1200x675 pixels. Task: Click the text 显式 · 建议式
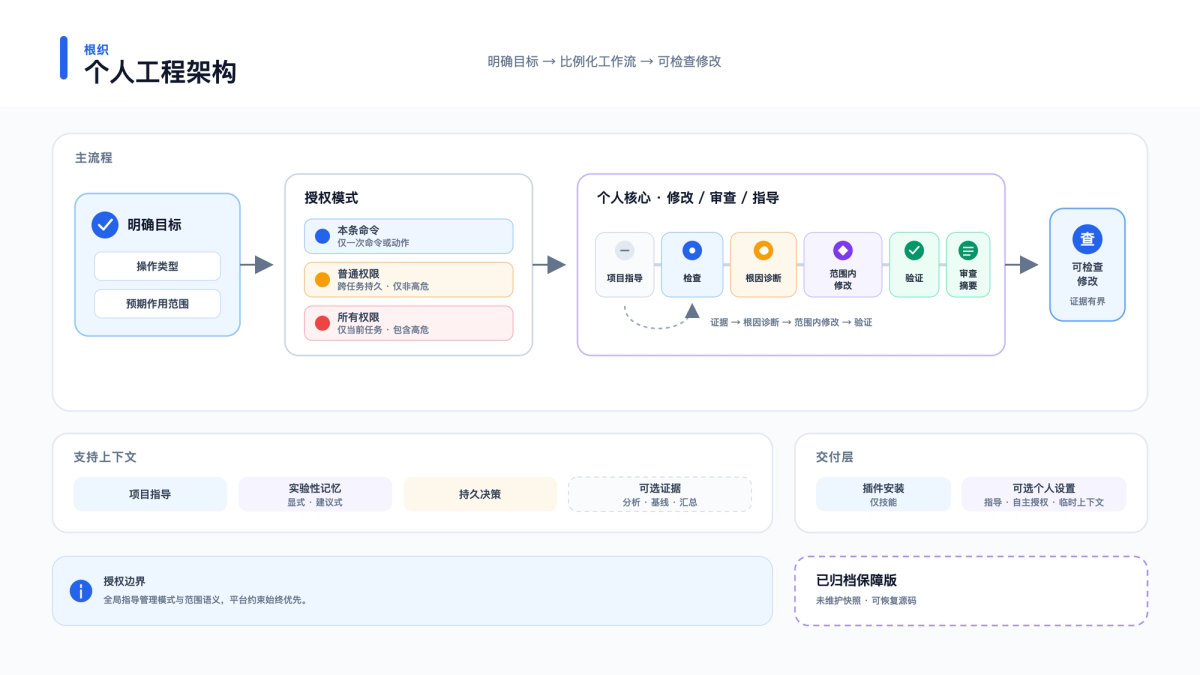[315, 502]
